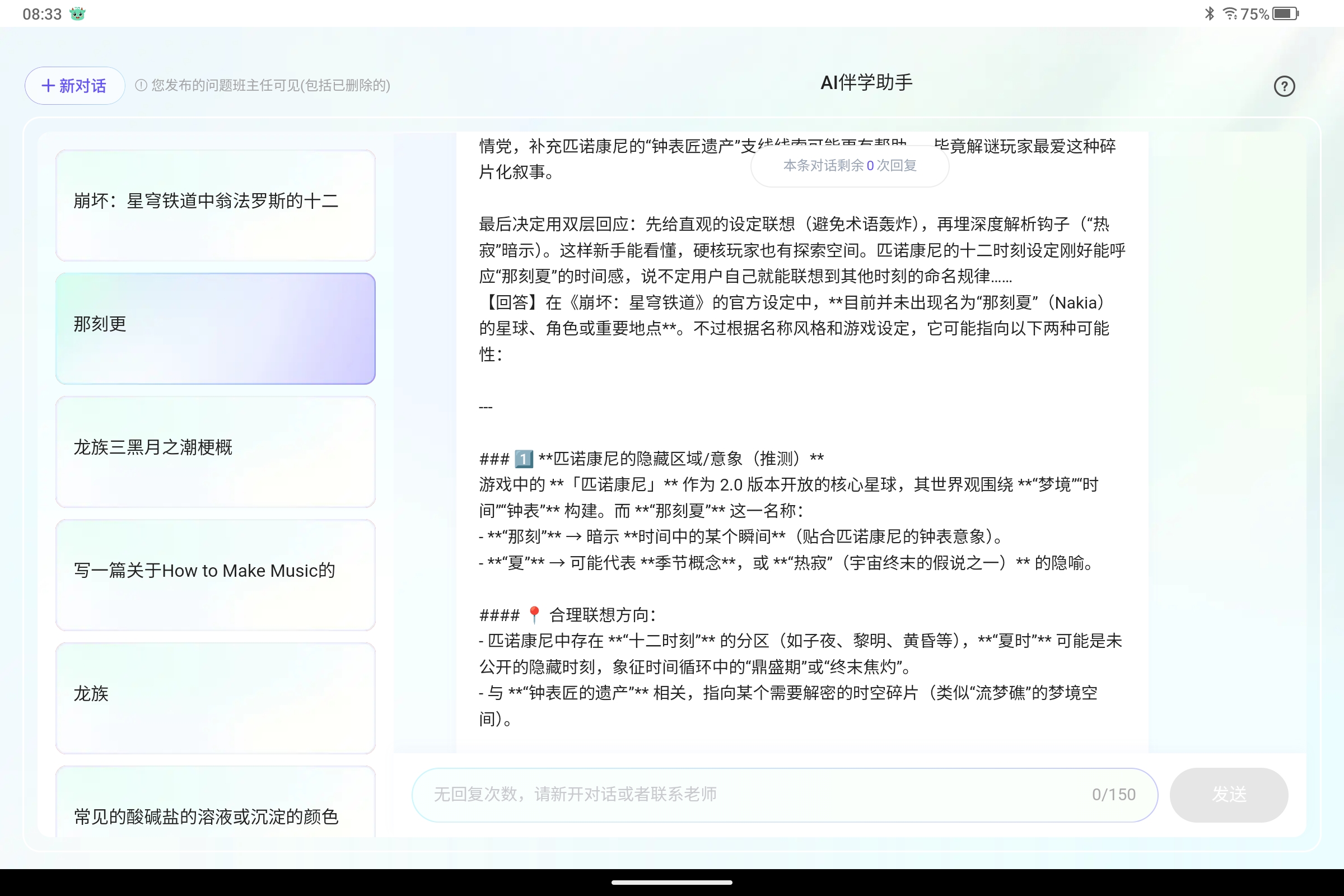This screenshot has width=1344, height=896.
Task: Open conversation 常见的酸碱盐的溶液或沉淀的颜色
Action: pyautogui.click(x=216, y=802)
